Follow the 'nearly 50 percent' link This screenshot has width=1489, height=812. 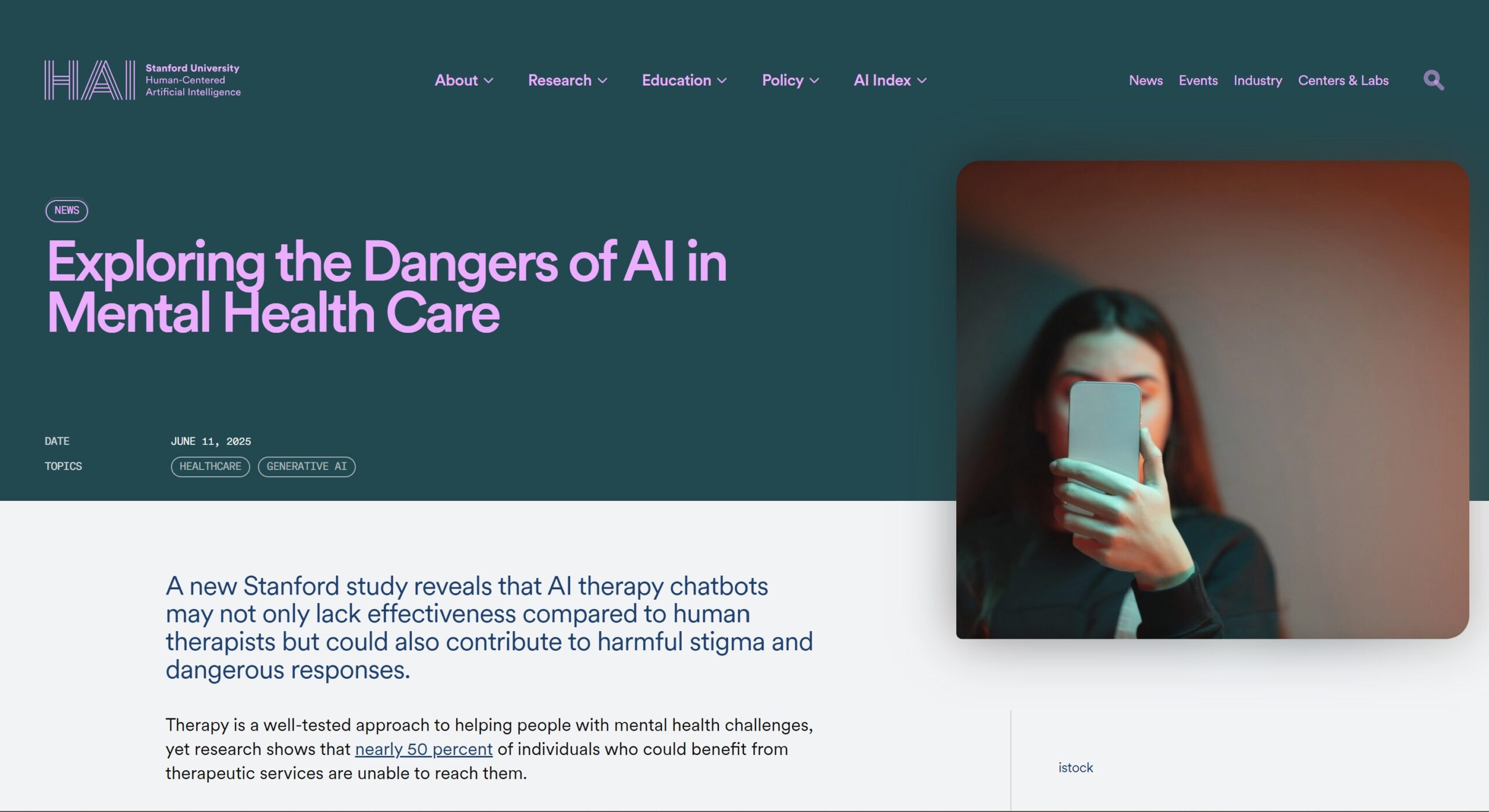pos(423,749)
